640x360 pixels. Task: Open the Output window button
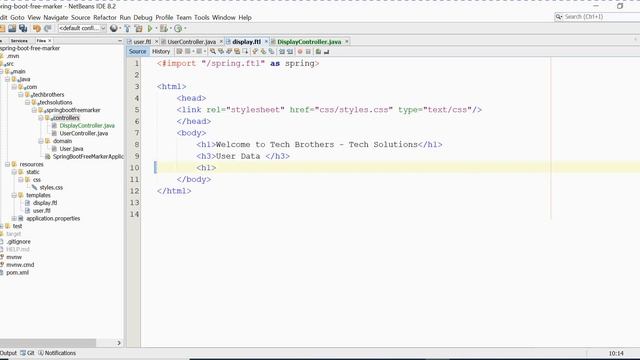point(8,353)
